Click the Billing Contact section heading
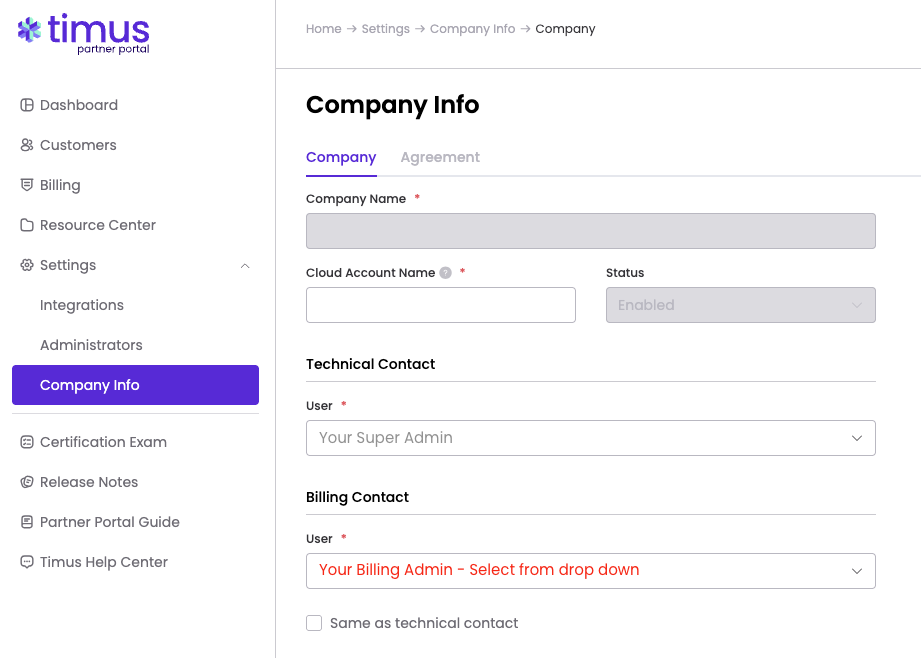This screenshot has height=658, width=921. pos(357,497)
